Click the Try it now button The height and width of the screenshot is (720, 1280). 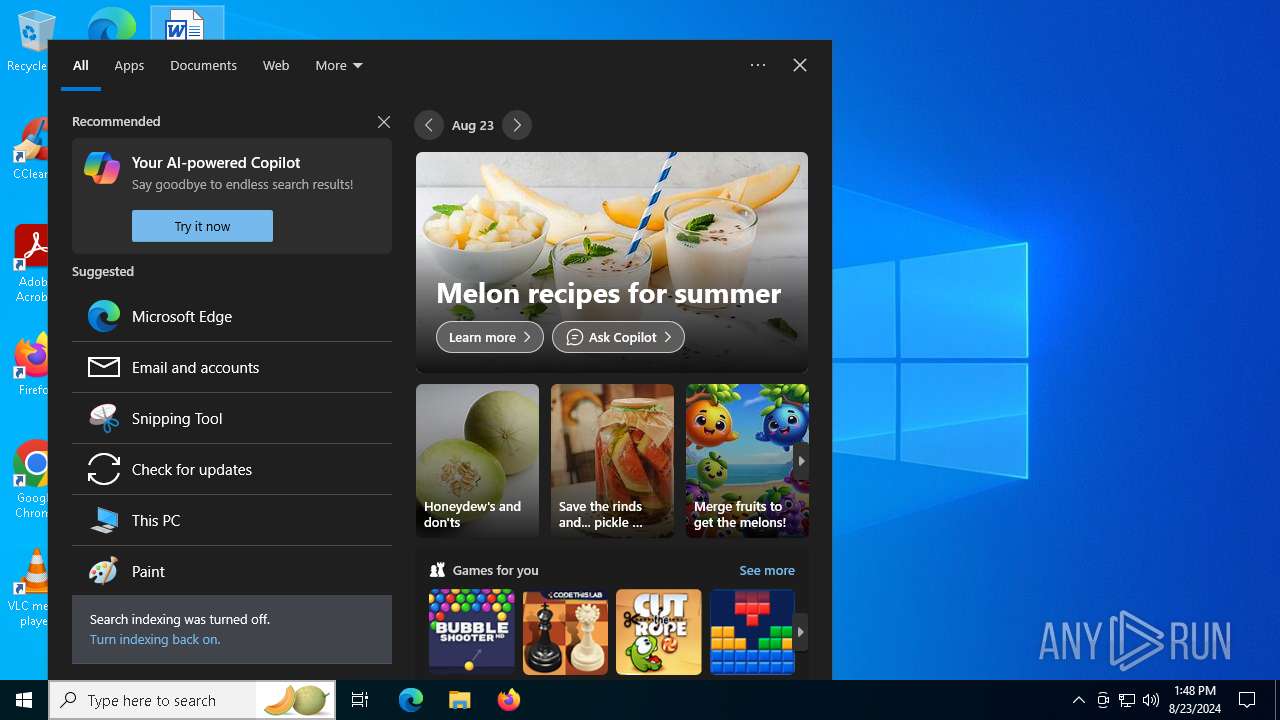[x=202, y=226]
